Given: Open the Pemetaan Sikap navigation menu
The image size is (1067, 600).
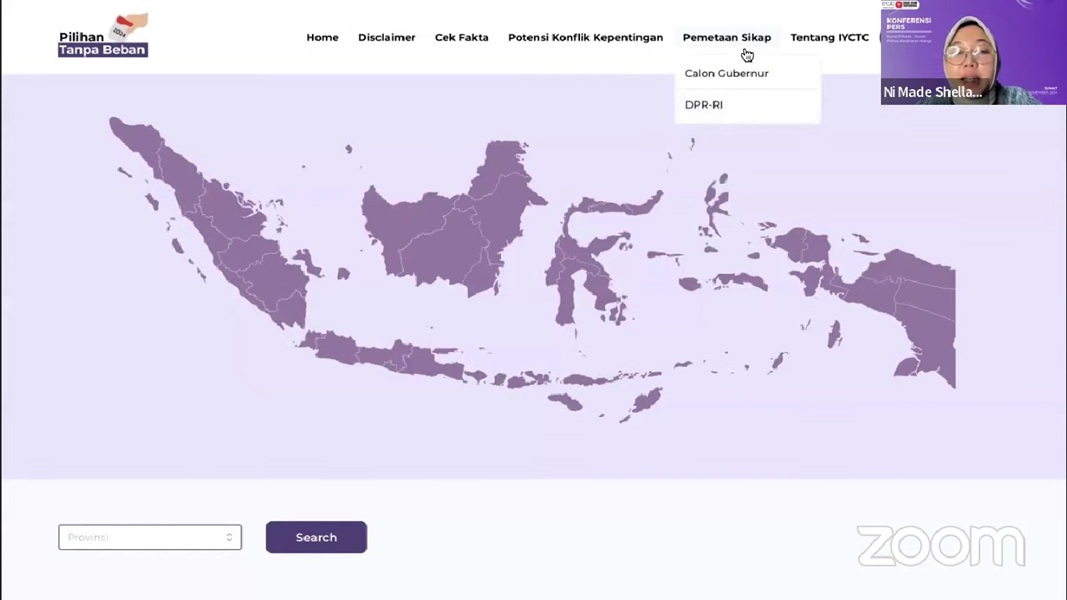Looking at the screenshot, I should pyautogui.click(x=727, y=37).
